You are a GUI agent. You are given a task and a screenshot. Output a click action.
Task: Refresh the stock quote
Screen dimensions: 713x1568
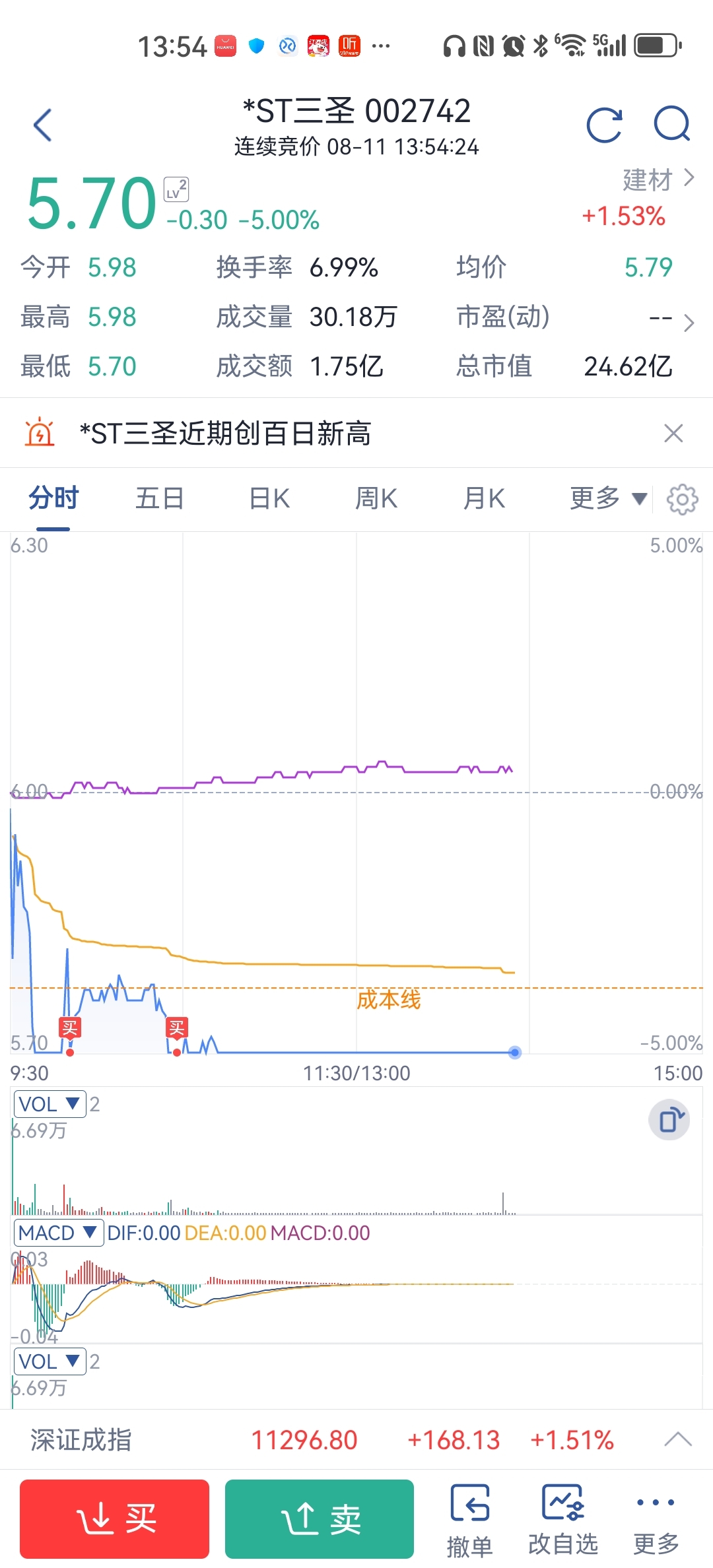pos(605,125)
